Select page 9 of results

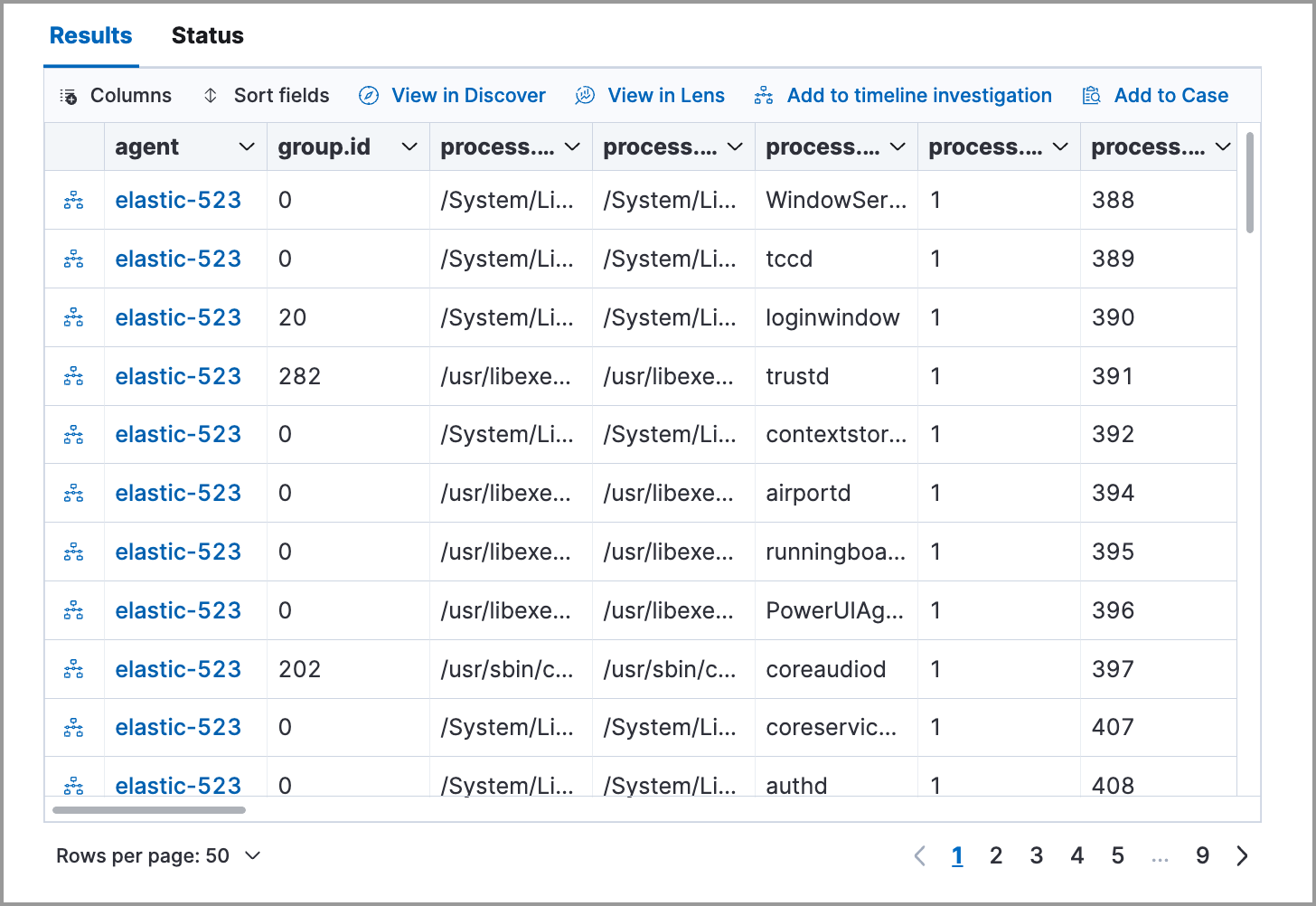[1202, 854]
